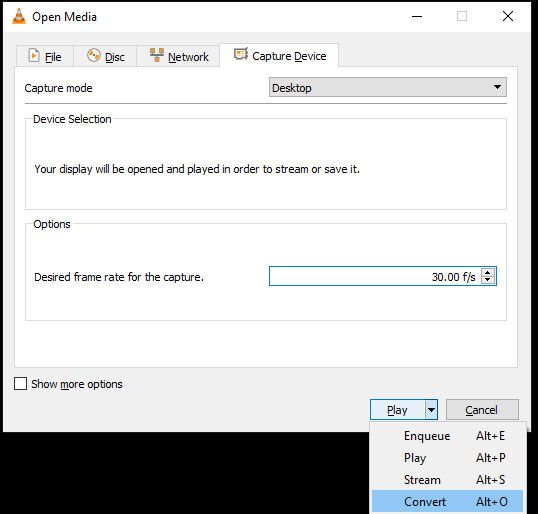This screenshot has width=538, height=514.
Task: Select Enqueue menu entry
Action: click(447, 436)
